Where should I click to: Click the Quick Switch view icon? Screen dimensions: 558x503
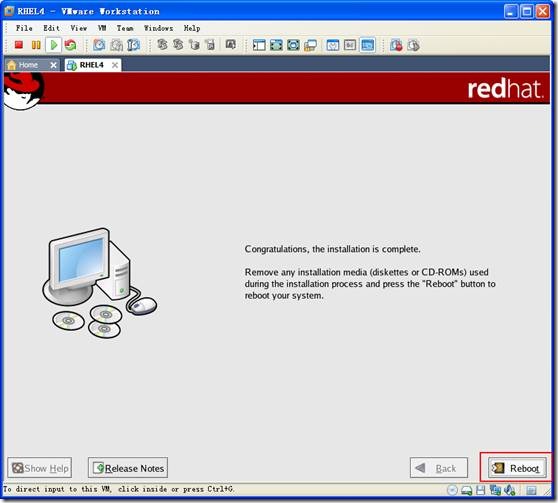[x=293, y=45]
